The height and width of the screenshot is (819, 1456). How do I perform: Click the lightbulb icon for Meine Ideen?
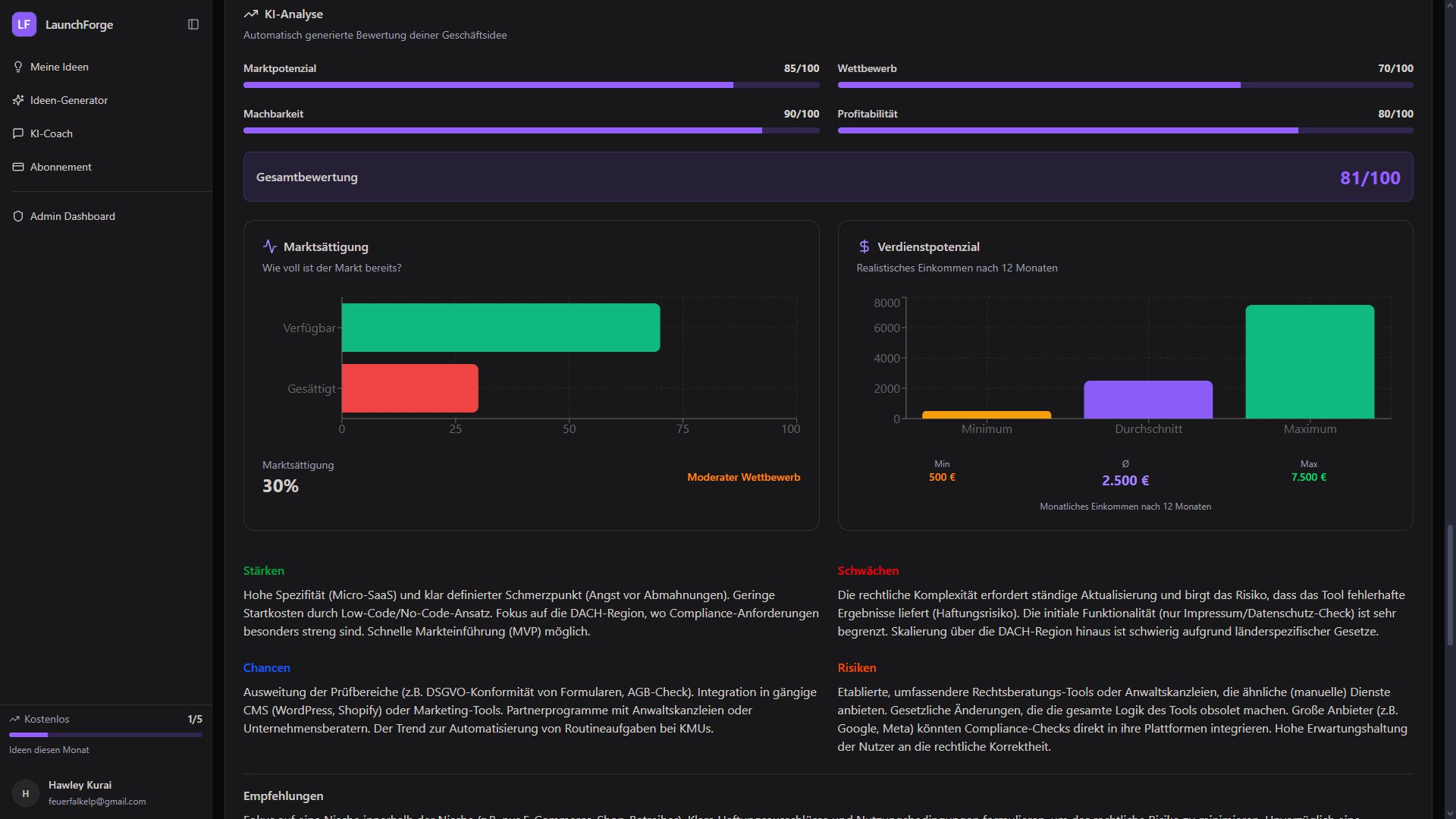pos(18,67)
